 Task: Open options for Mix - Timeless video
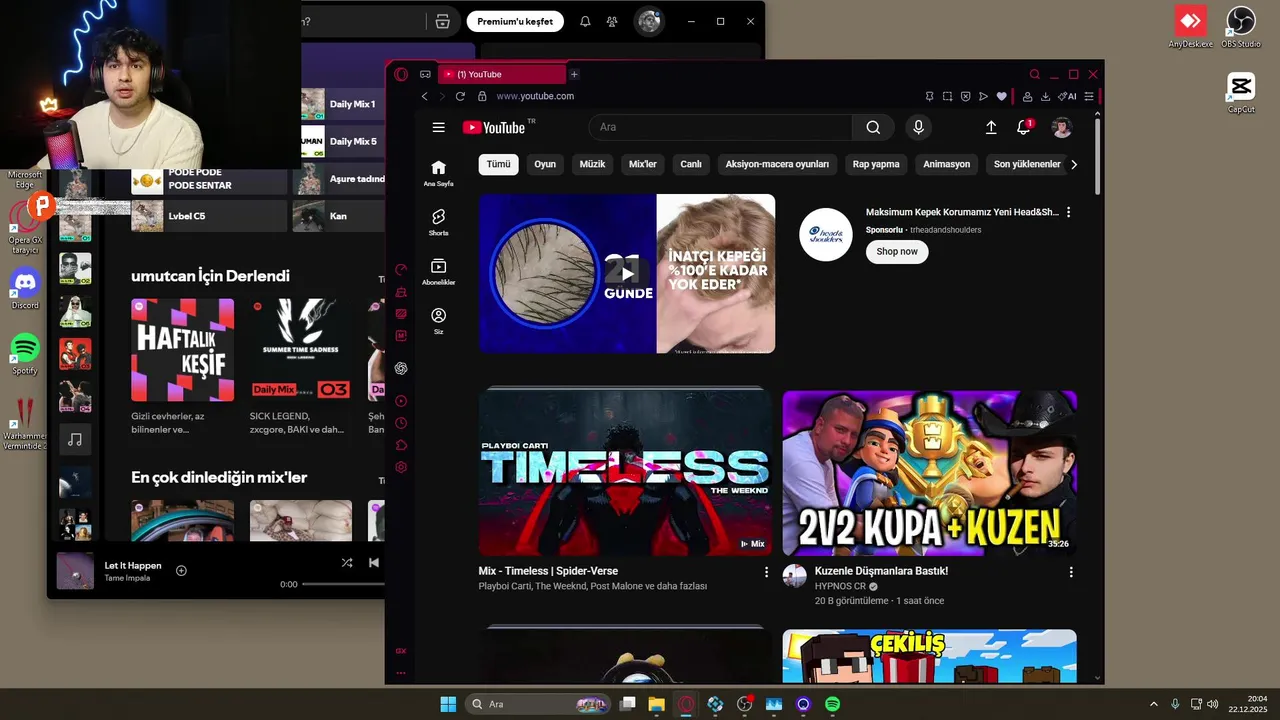[x=767, y=572]
